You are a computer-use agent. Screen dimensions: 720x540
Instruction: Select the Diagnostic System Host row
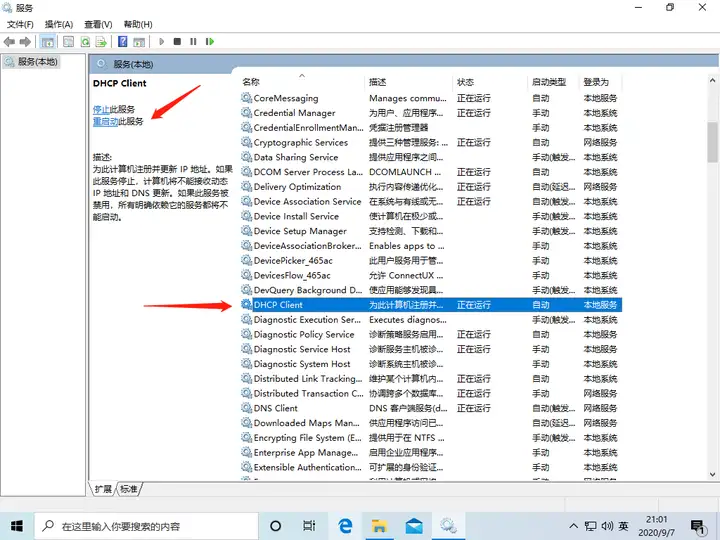pyautogui.click(x=431, y=364)
